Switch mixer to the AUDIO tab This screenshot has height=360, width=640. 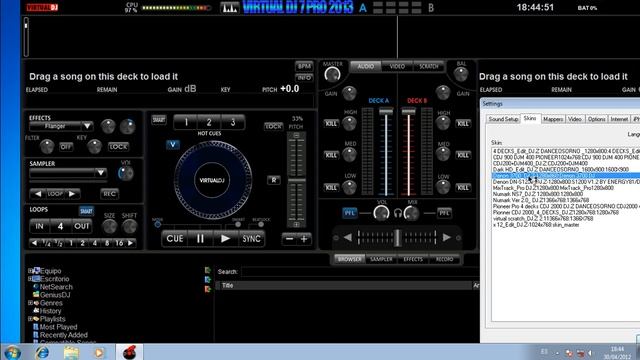click(365, 67)
